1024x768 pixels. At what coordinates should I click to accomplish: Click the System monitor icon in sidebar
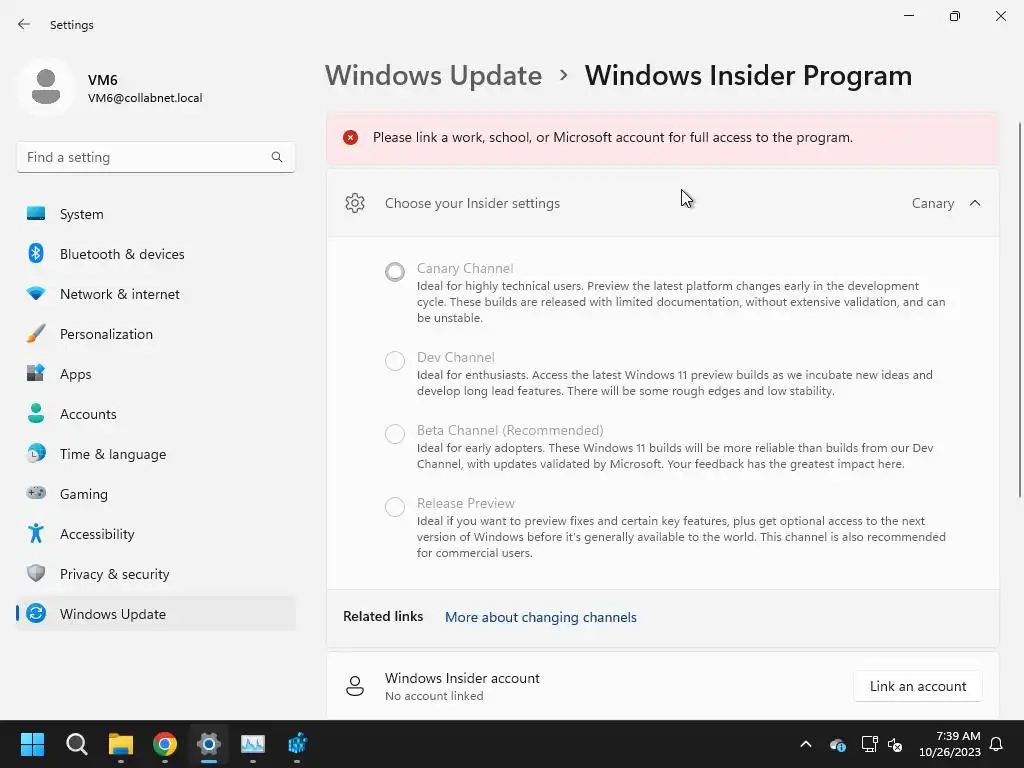36,214
